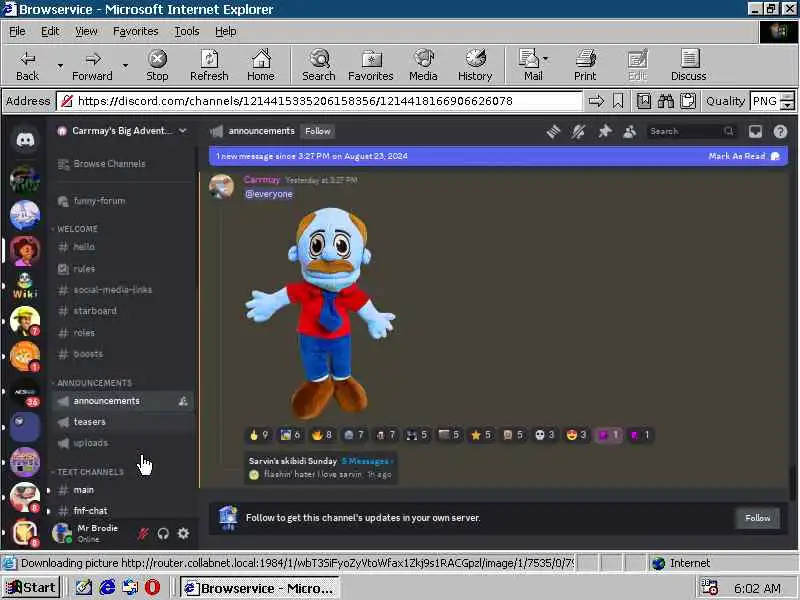Open the Back history dropdown arrow
Viewport: 800px width, 600px height.
(x=60, y=65)
